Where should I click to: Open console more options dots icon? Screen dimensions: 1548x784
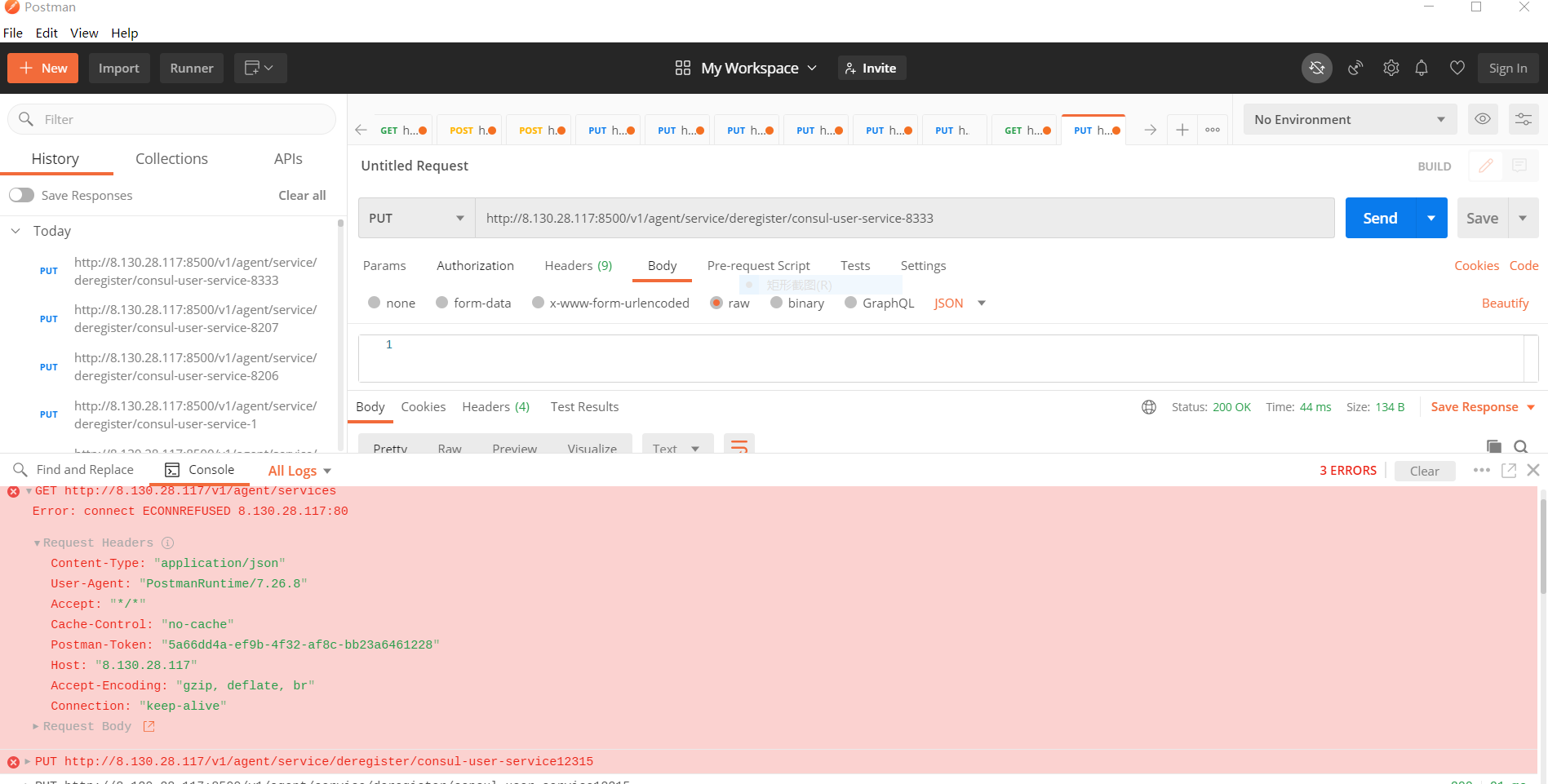point(1482,471)
